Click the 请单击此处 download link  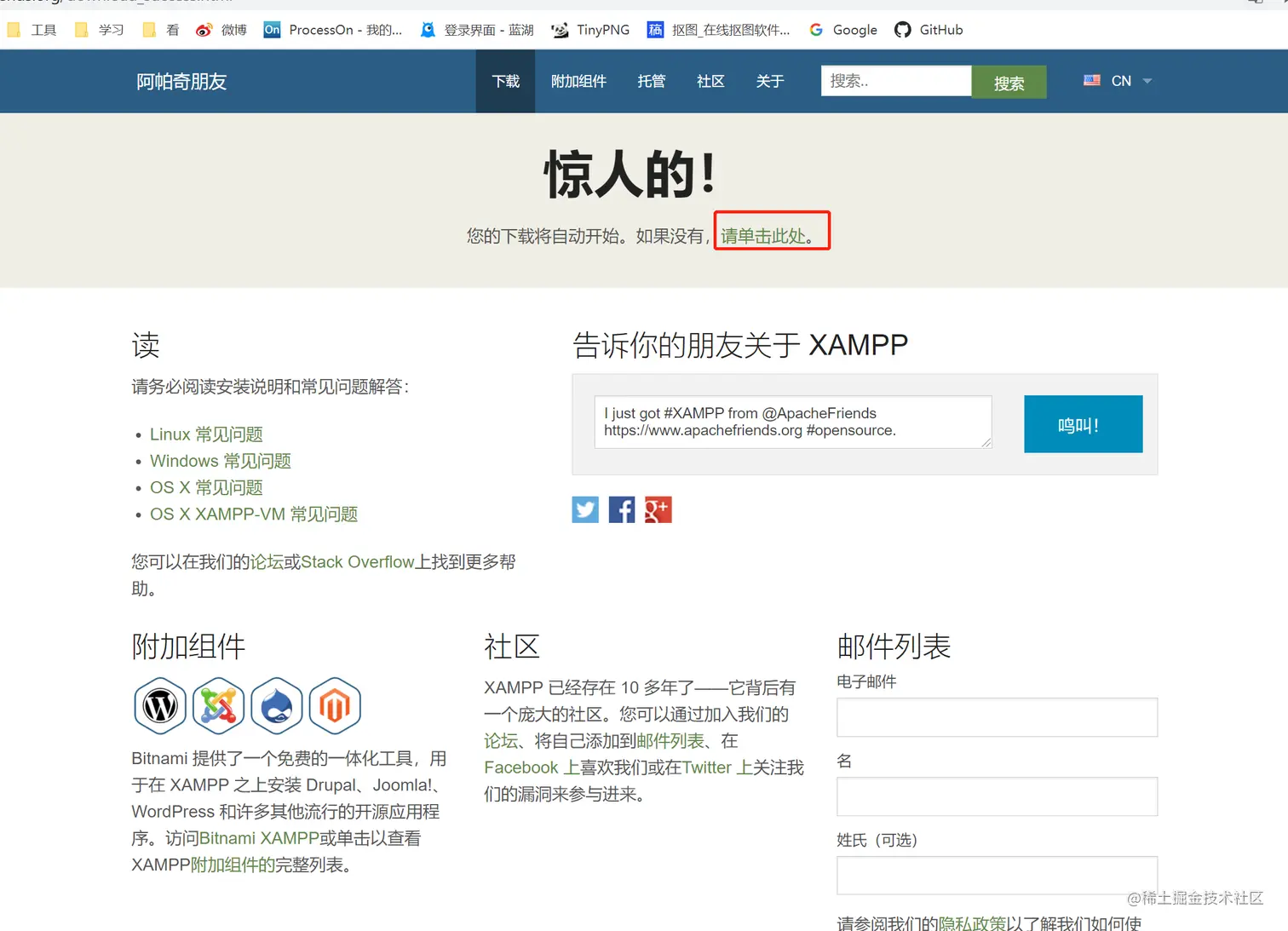763,236
